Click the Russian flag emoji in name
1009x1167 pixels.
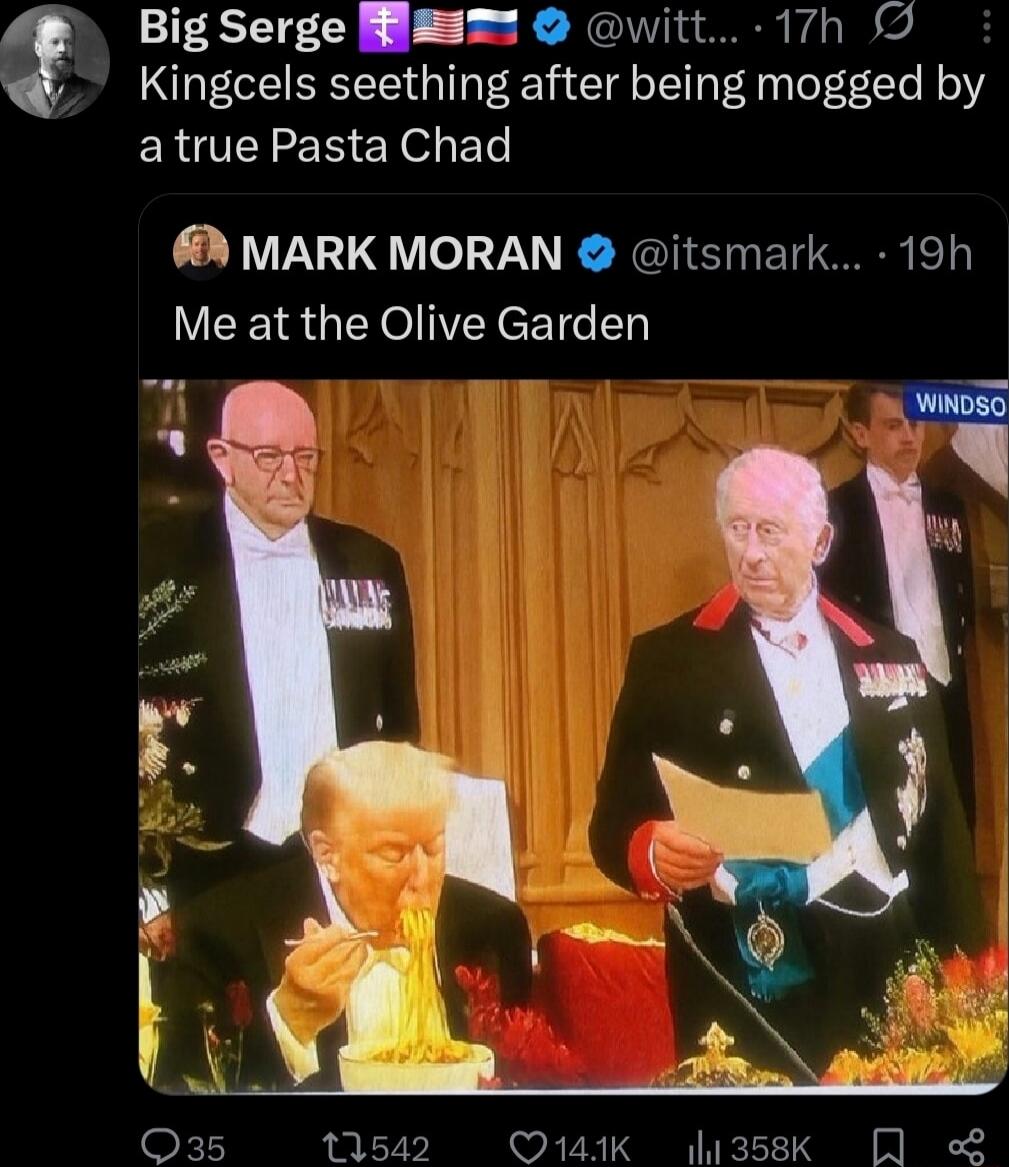click(492, 29)
